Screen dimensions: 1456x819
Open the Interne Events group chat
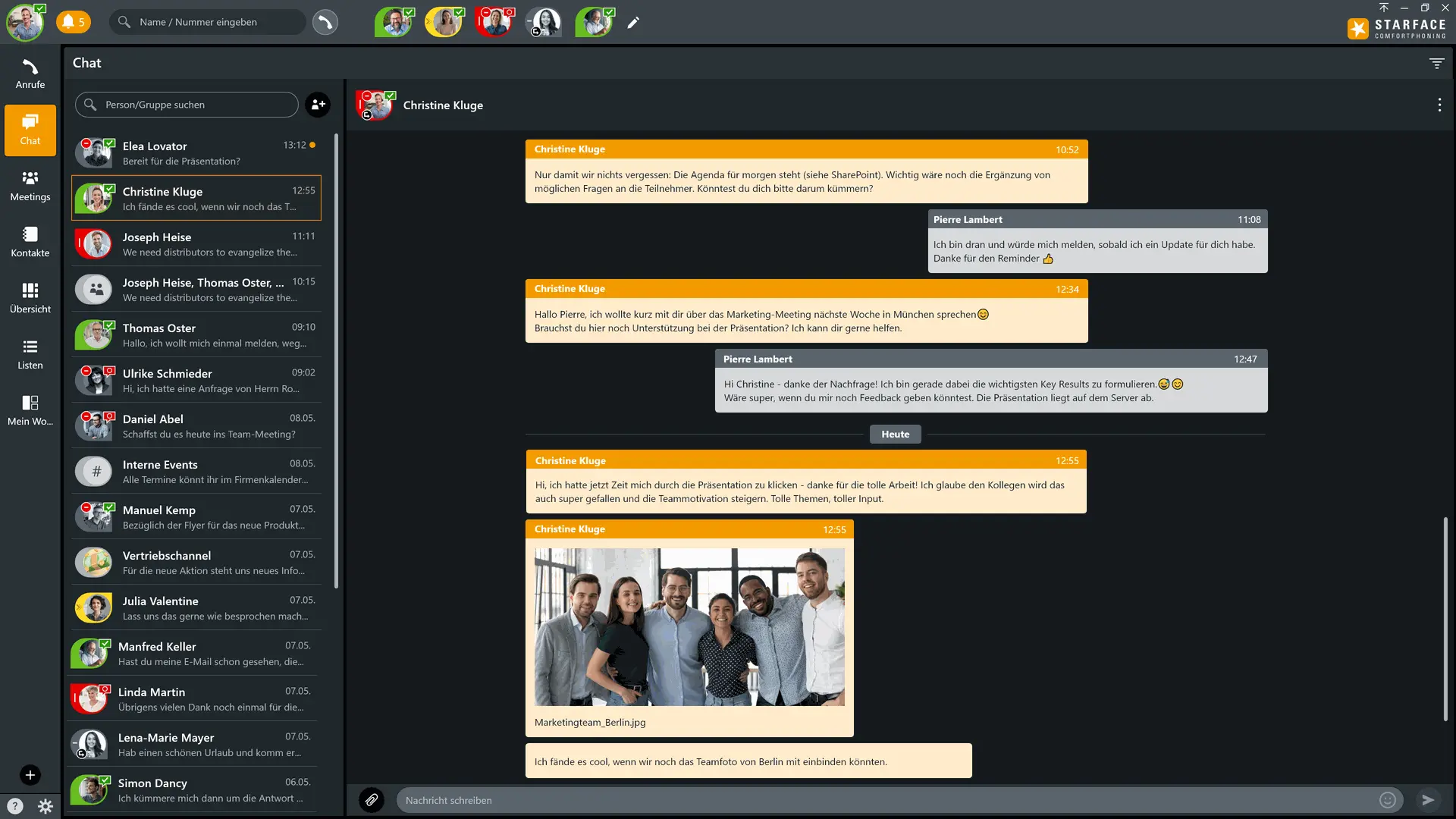click(x=197, y=471)
